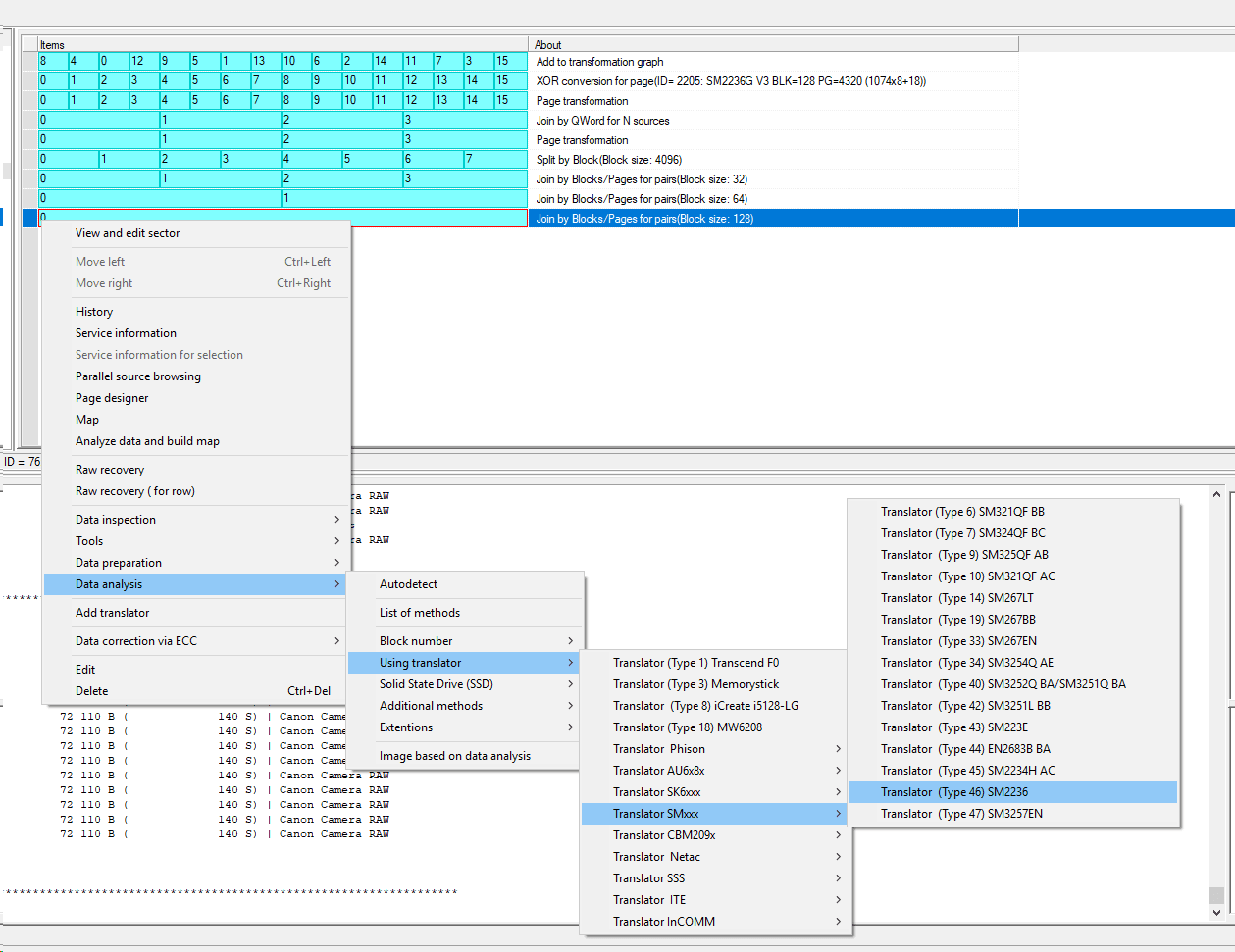Select Image based on data analysis
The width and height of the screenshot is (1235, 952).
pyautogui.click(x=465, y=756)
